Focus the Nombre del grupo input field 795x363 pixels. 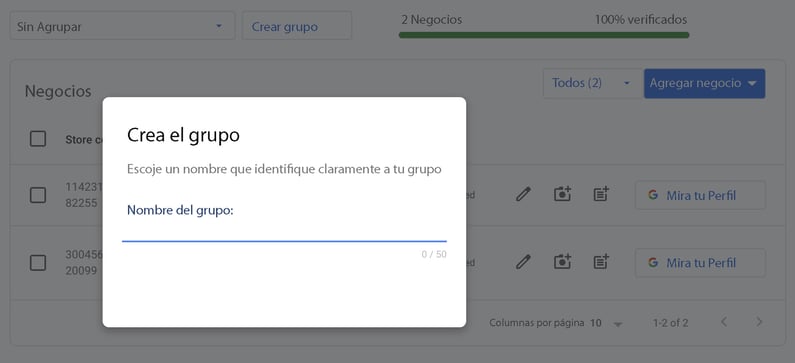(284, 231)
